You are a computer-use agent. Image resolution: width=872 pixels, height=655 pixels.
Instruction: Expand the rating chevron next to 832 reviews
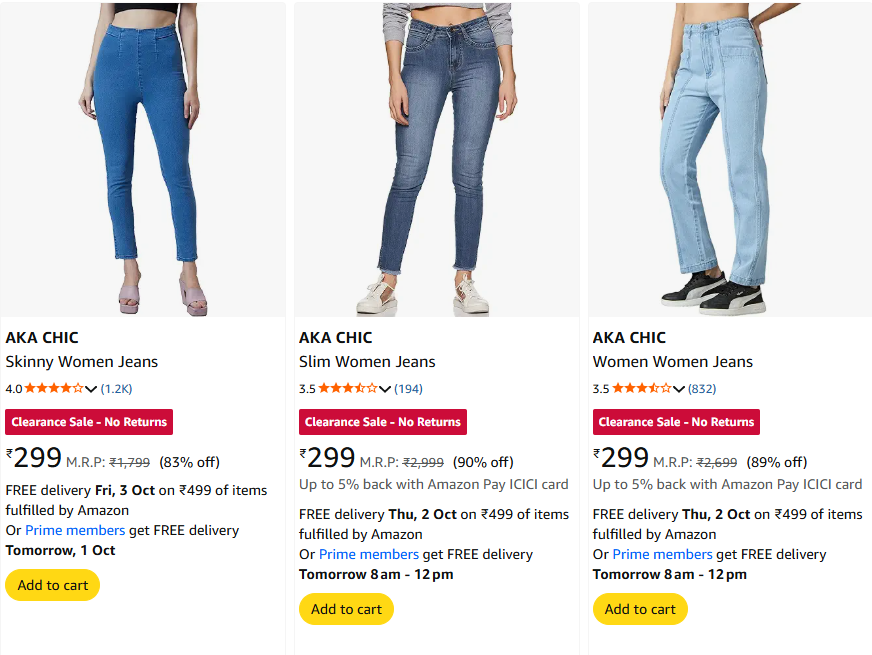(x=679, y=389)
